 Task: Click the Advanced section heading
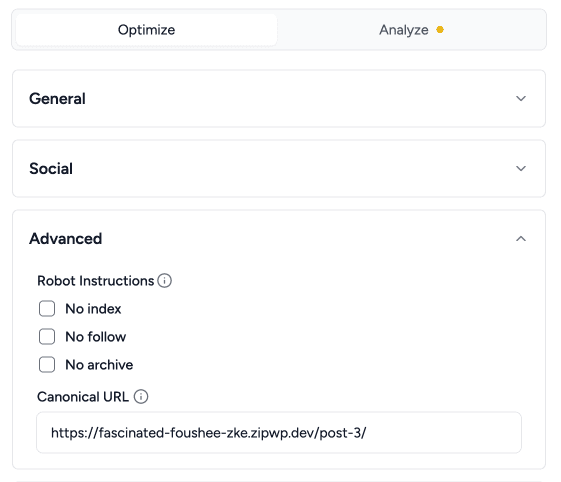[65, 239]
